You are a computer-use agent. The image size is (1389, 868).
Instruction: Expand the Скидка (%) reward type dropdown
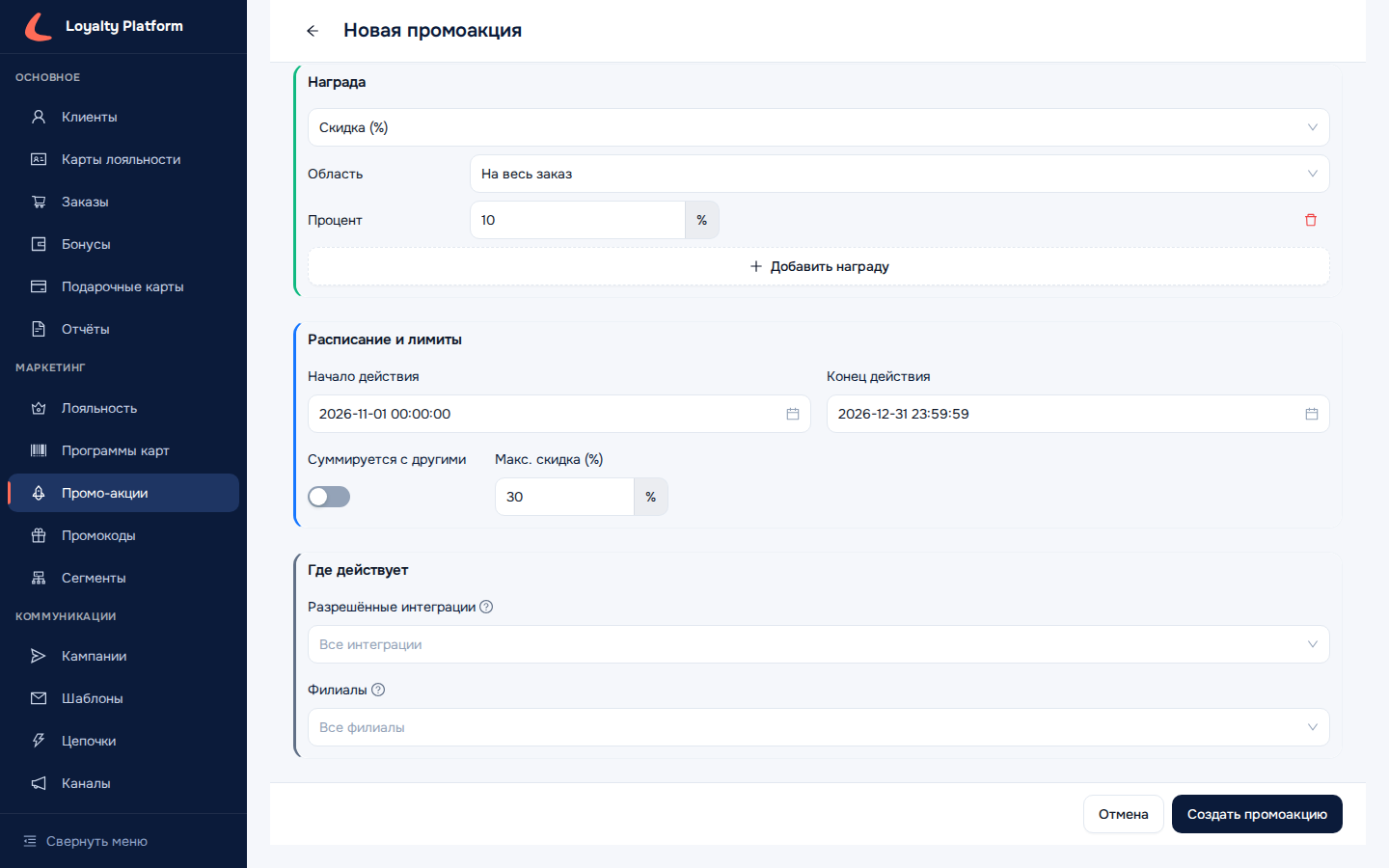pyautogui.click(x=818, y=127)
